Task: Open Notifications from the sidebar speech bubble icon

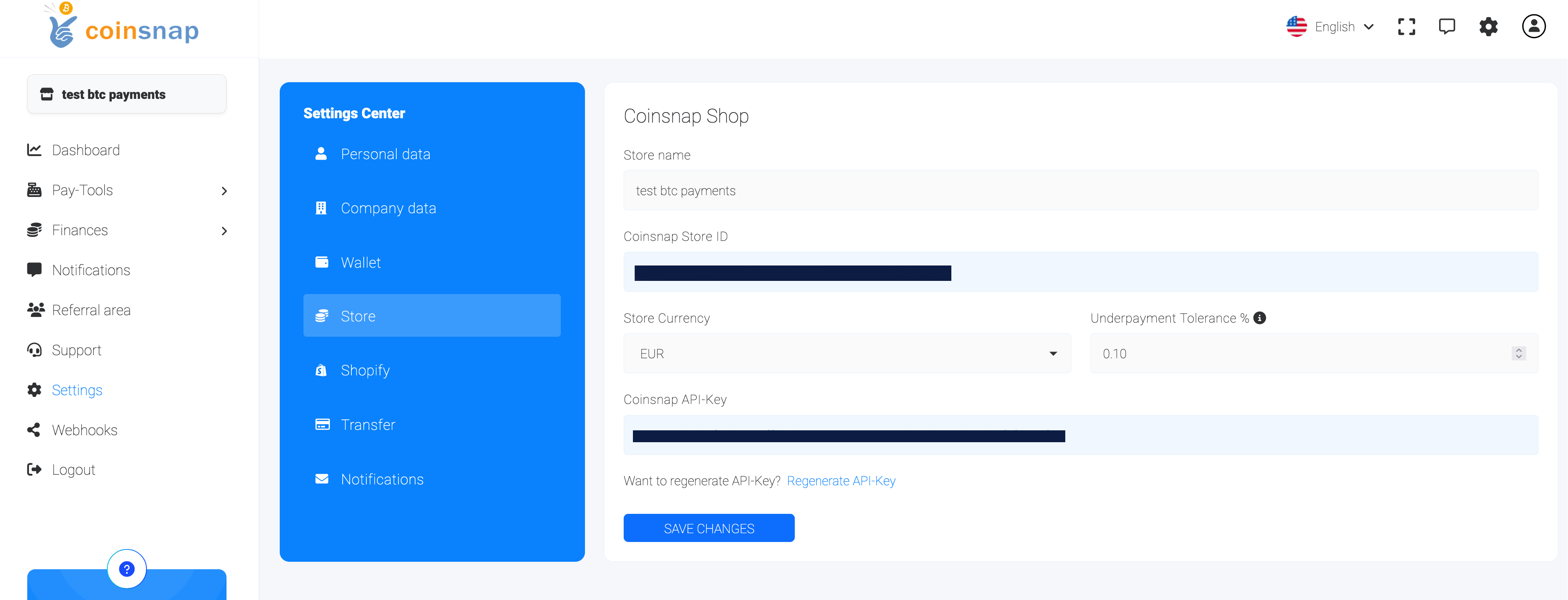Action: (35, 269)
